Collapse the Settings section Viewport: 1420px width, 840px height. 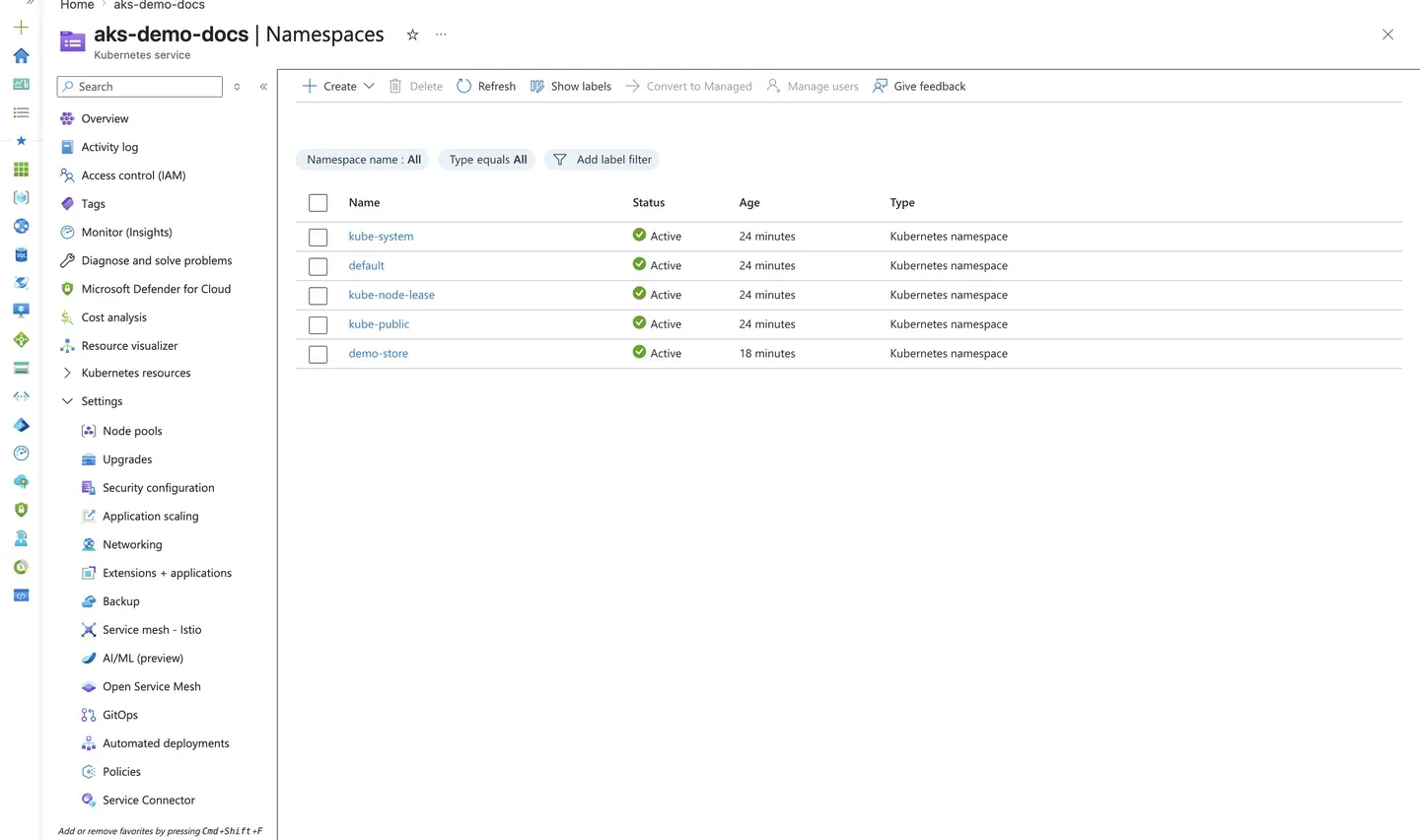[67, 401]
